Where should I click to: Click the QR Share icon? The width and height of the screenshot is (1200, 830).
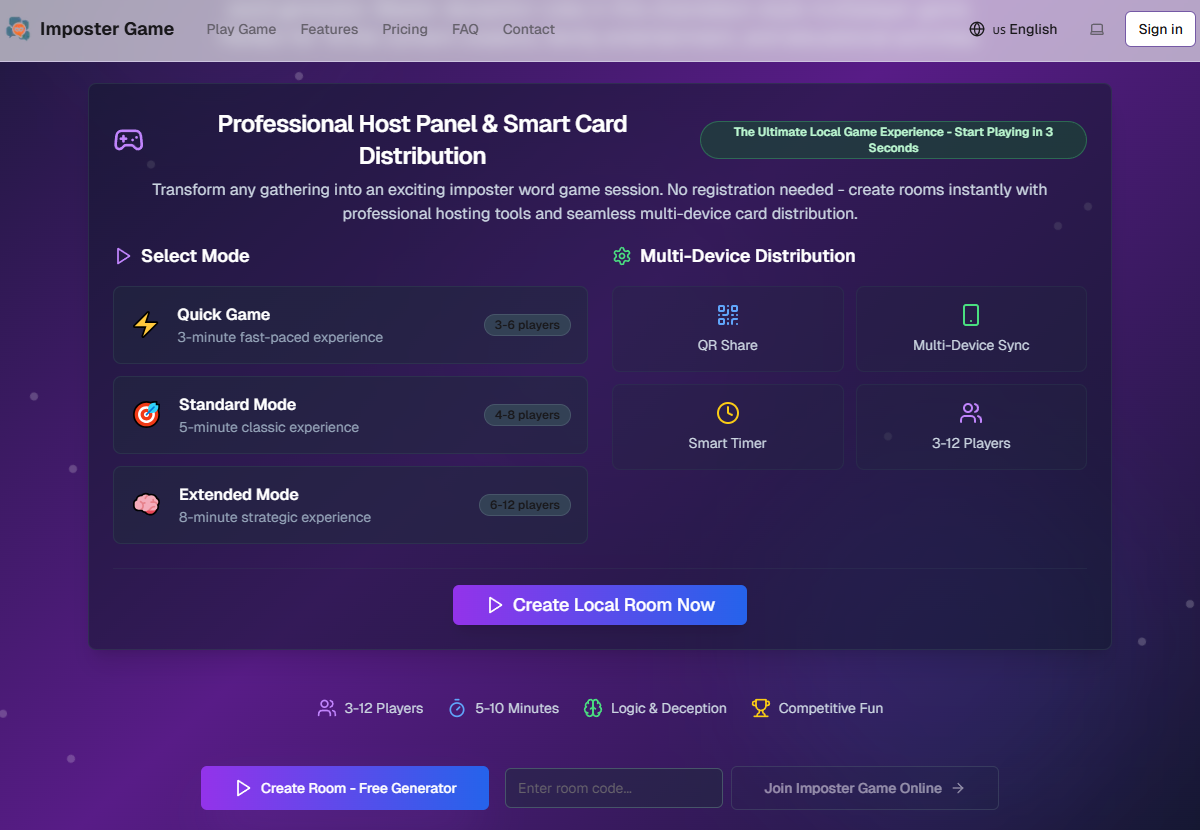tap(728, 316)
